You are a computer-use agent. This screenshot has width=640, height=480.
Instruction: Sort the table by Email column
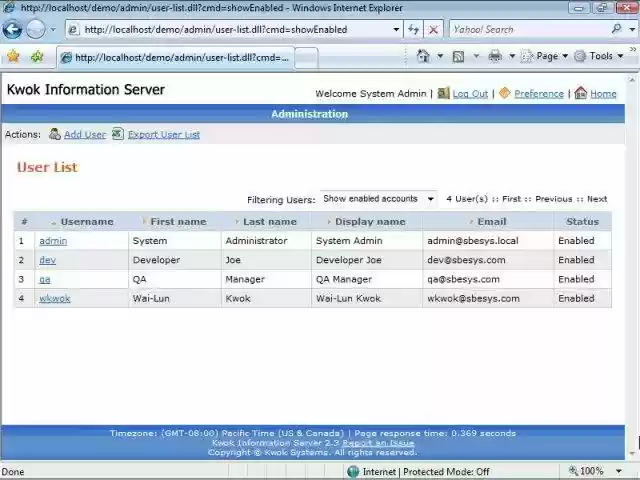tap(492, 222)
